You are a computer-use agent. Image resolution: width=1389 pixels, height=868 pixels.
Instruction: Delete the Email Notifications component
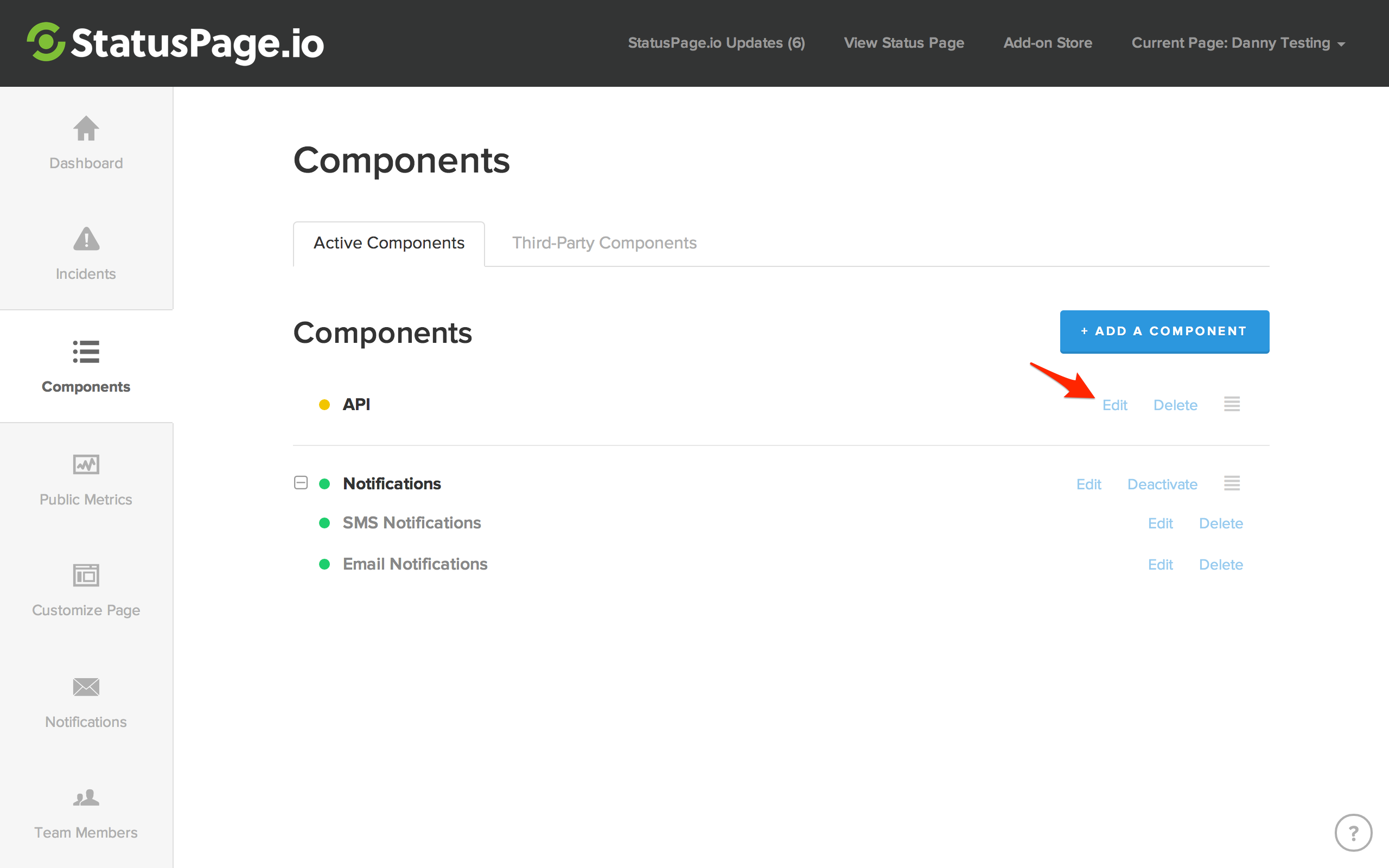point(1221,565)
